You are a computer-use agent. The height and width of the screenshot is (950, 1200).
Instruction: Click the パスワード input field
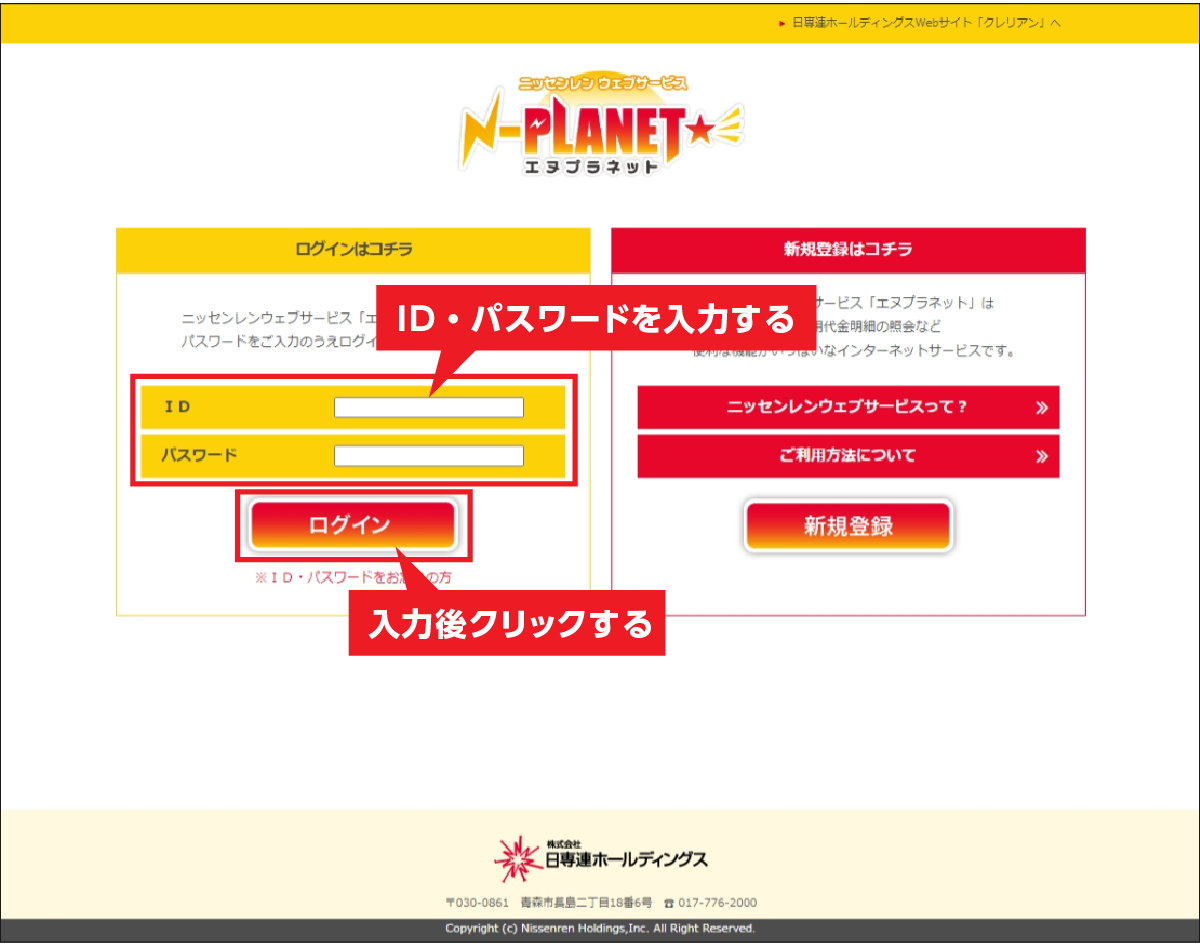point(429,456)
